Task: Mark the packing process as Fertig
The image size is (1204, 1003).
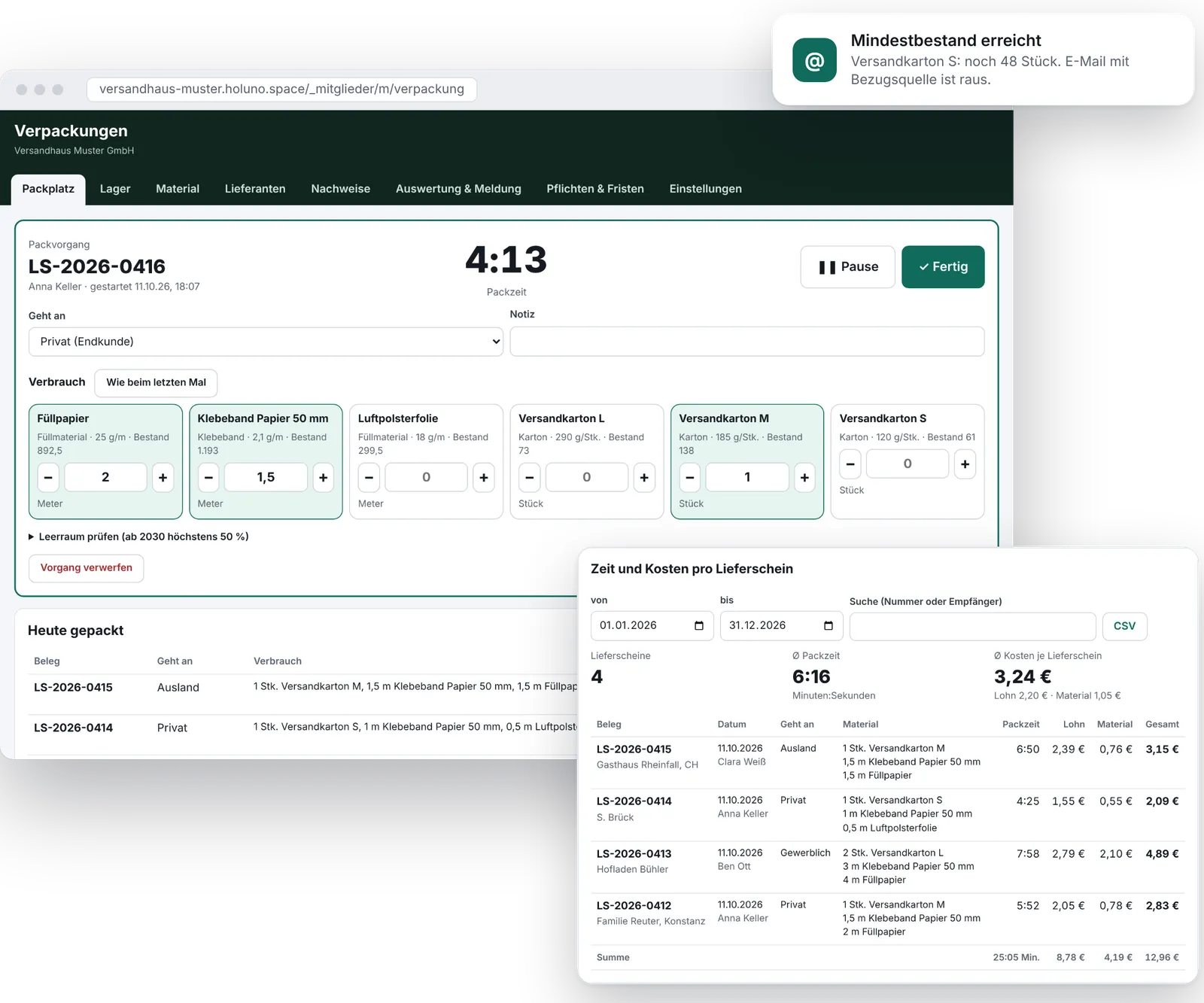Action: point(943,267)
